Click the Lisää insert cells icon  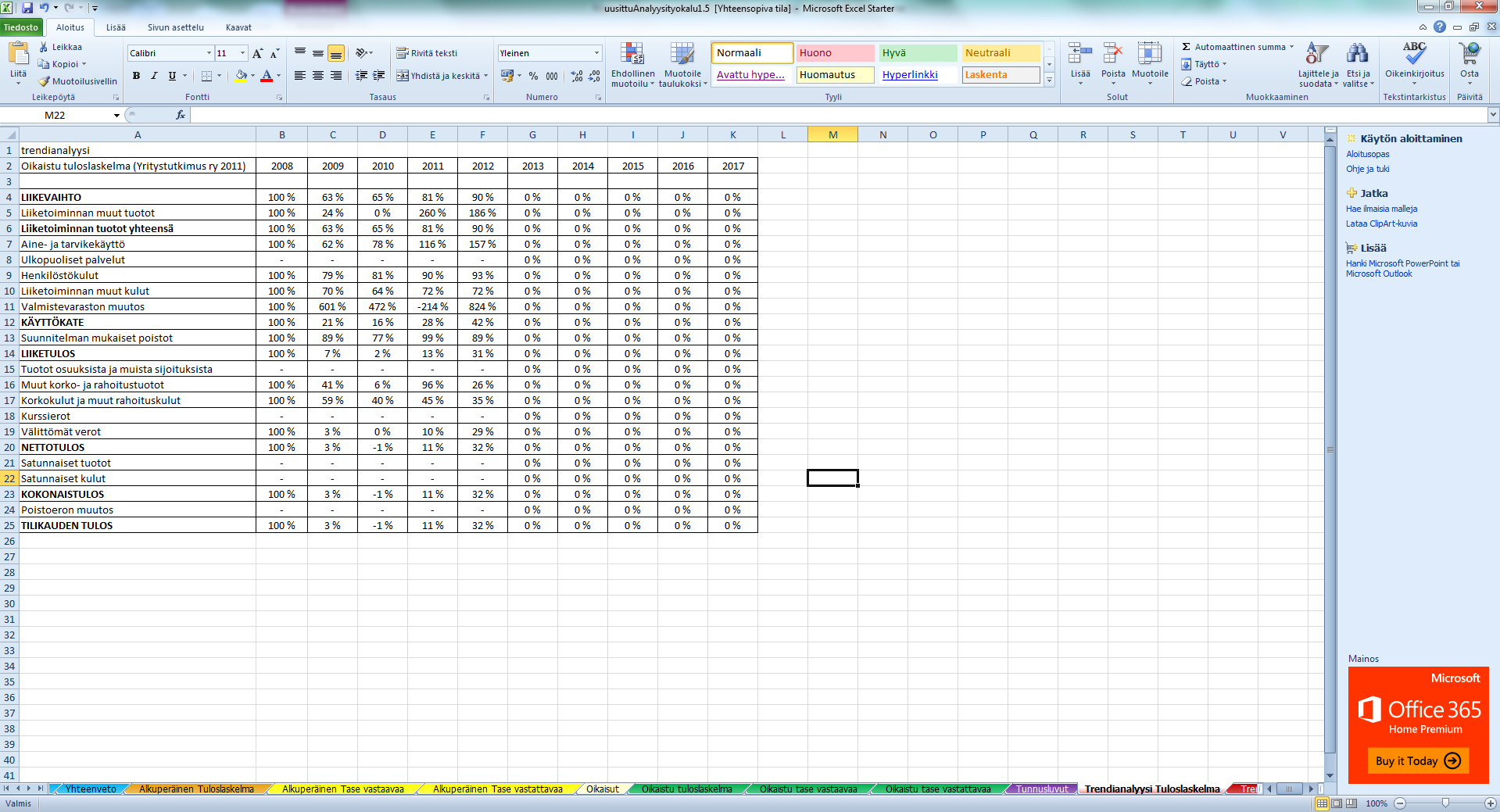[x=1080, y=55]
